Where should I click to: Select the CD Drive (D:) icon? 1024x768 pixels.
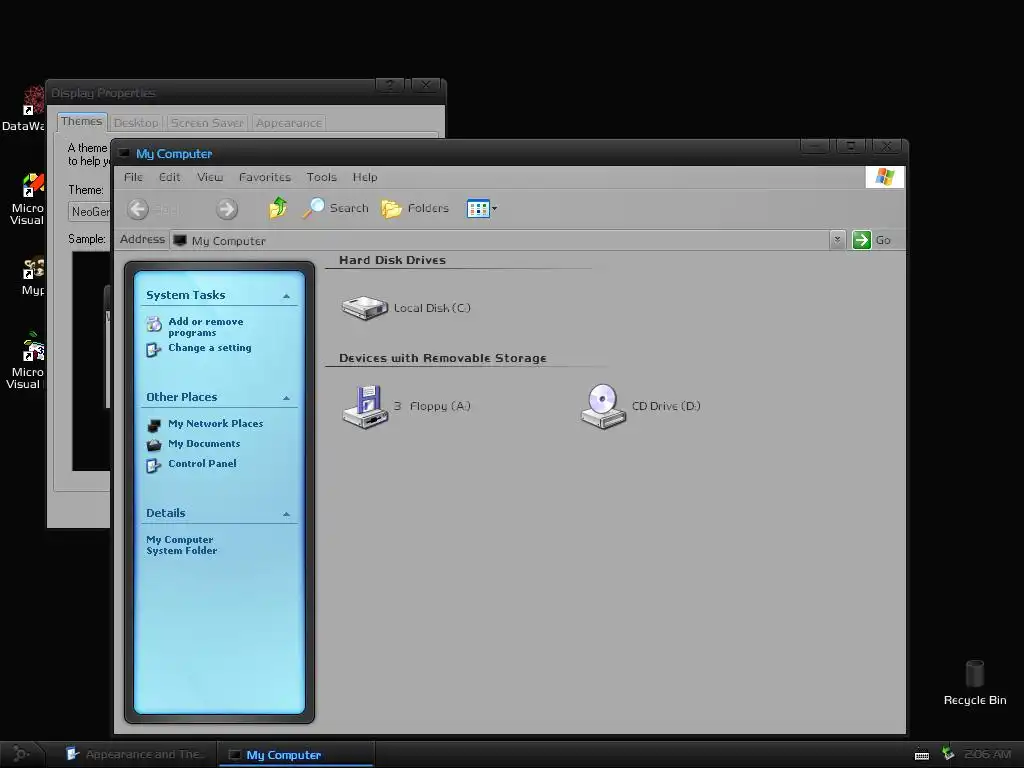603,406
